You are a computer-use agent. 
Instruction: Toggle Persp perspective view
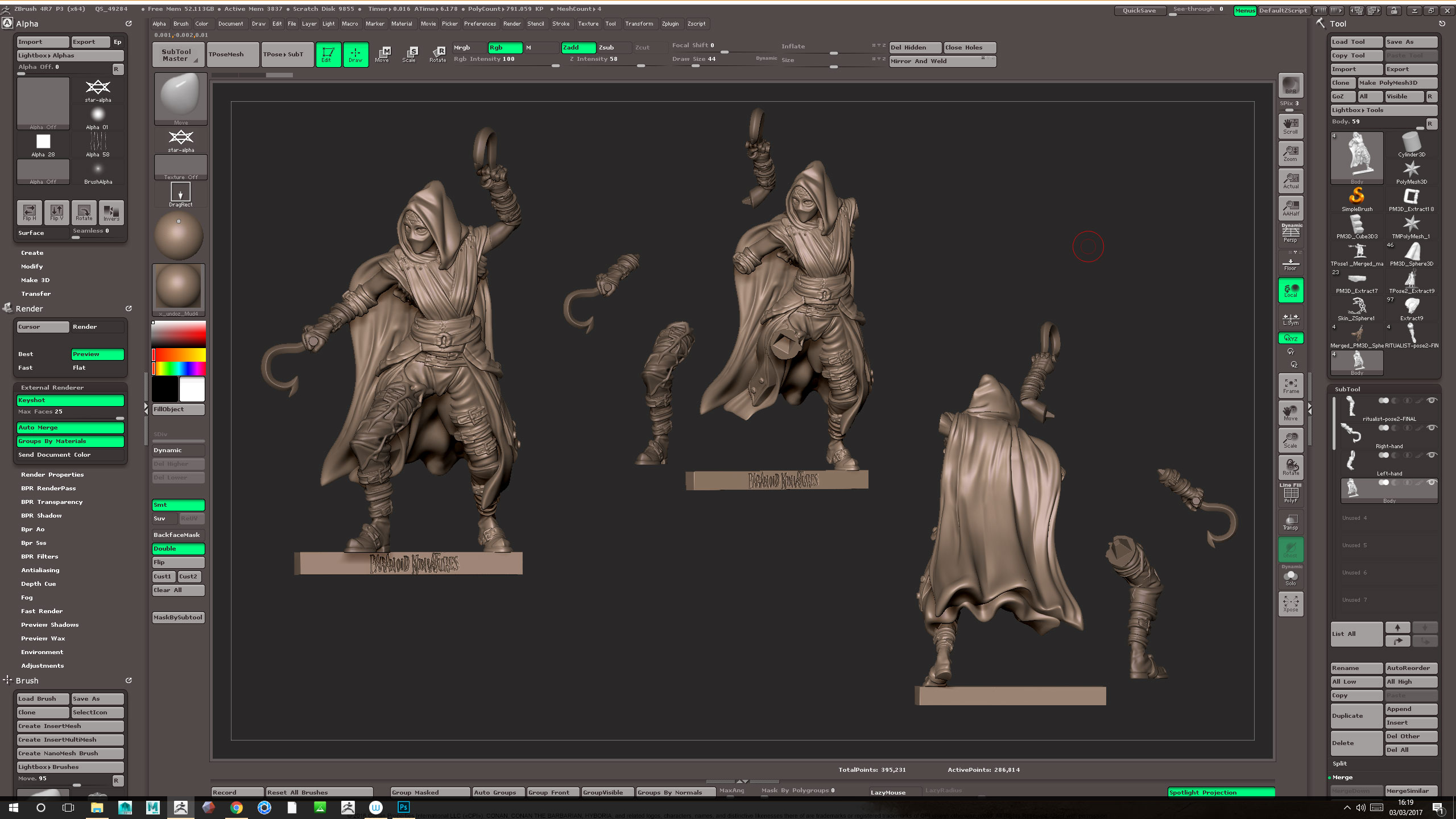pyautogui.click(x=1290, y=234)
